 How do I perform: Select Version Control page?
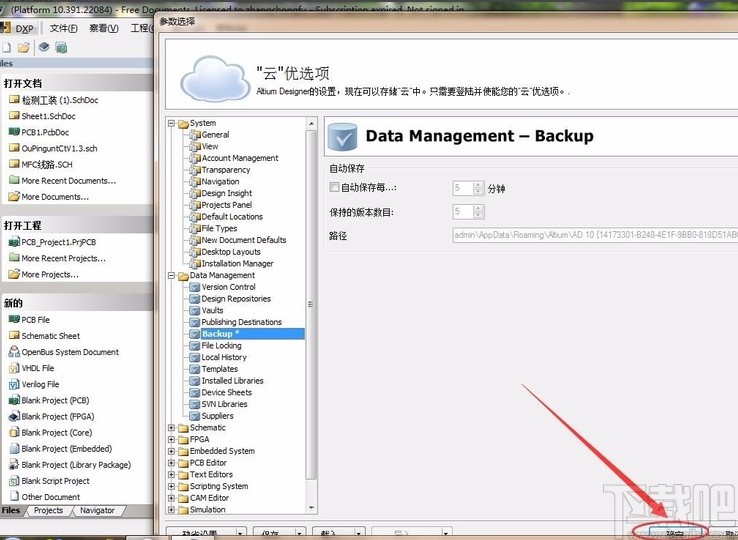coord(228,287)
